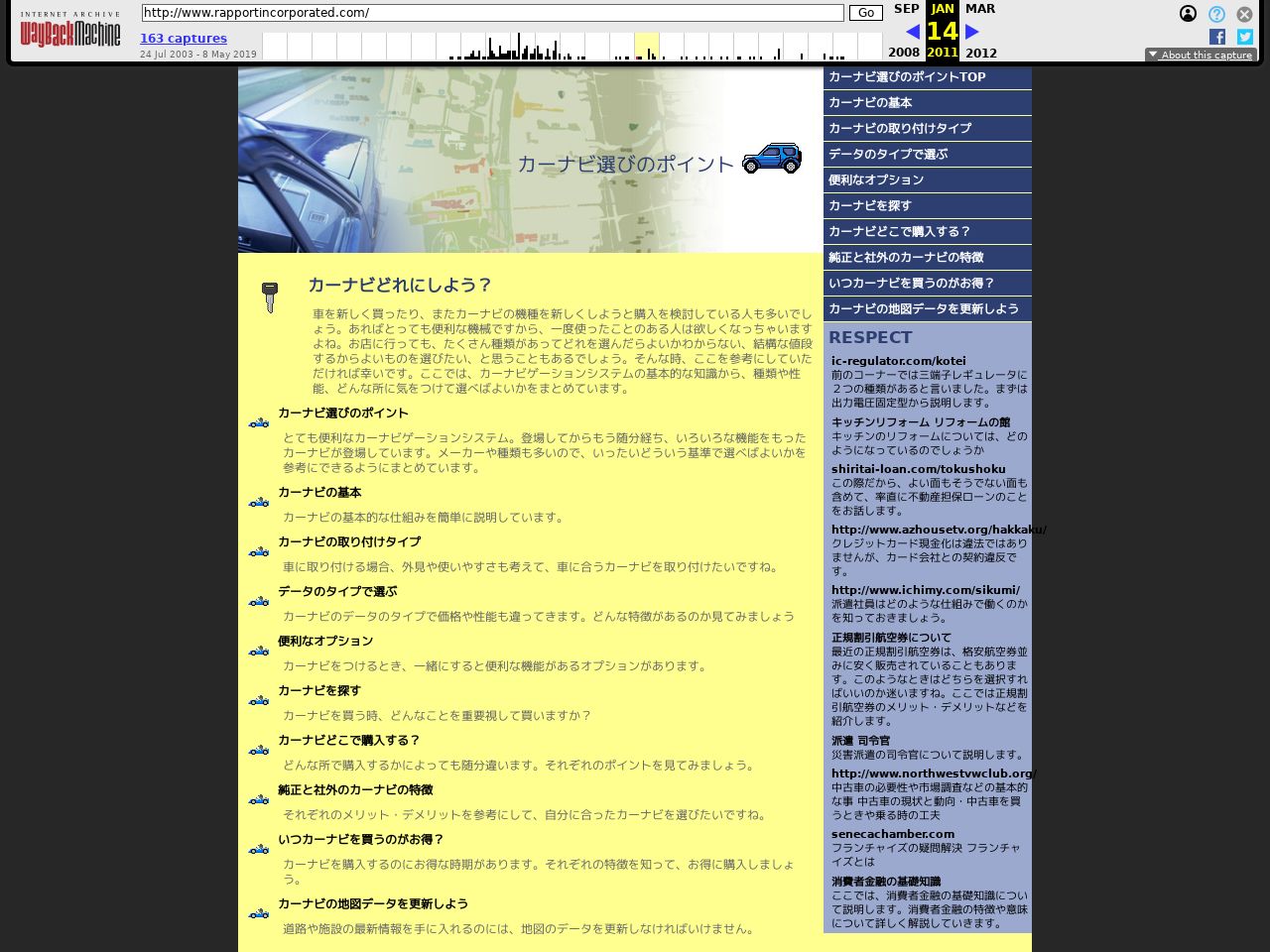Click the Go button
The width and height of the screenshot is (1270, 952).
865,13
